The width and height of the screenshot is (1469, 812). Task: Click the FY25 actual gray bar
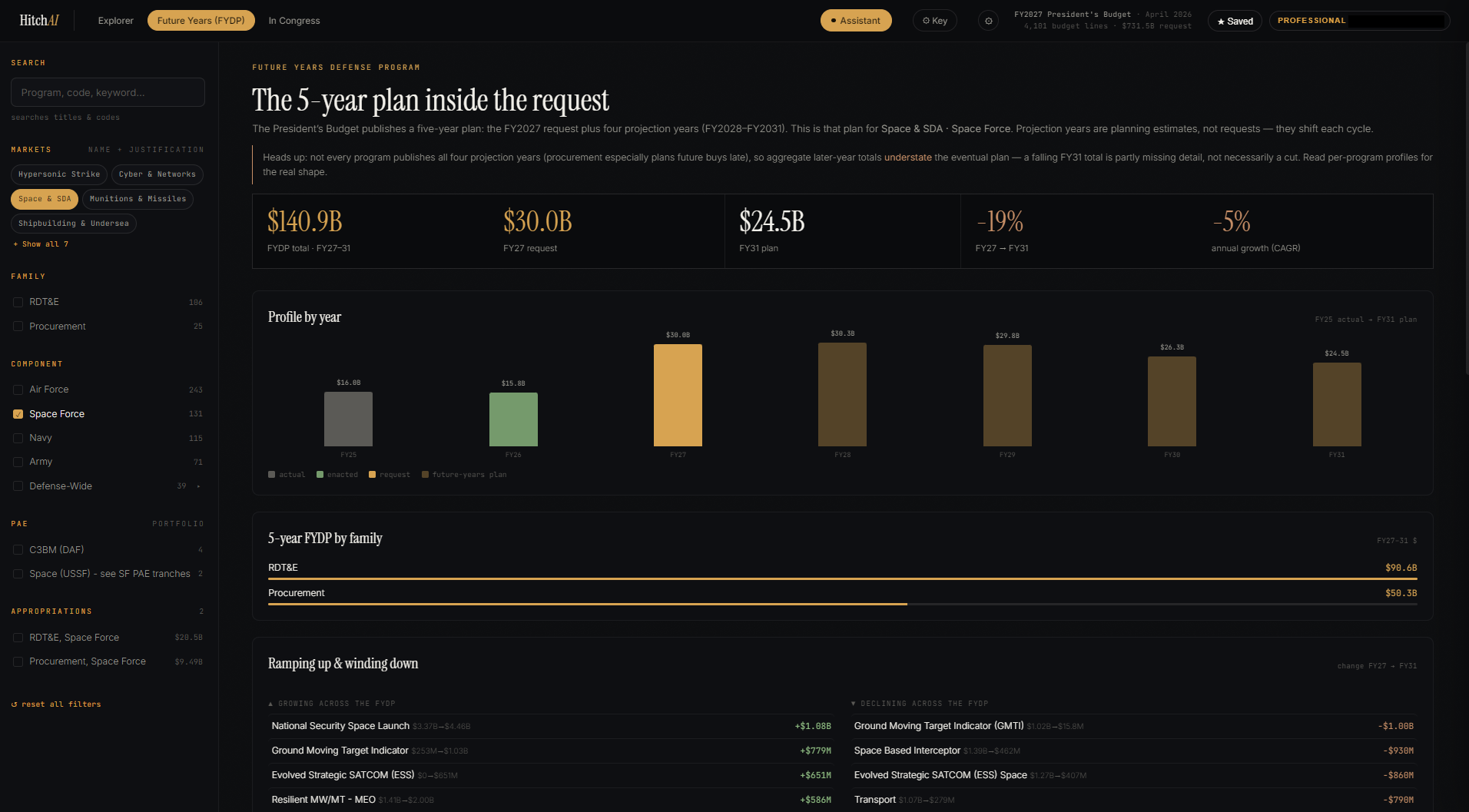pyautogui.click(x=348, y=419)
